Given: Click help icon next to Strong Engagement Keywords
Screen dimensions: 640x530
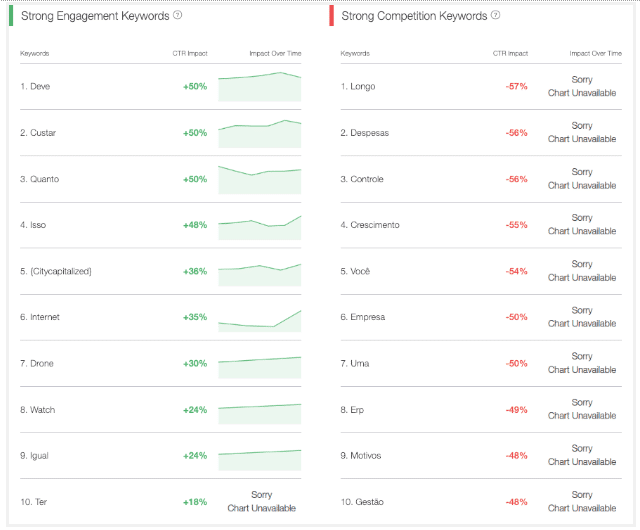Looking at the screenshot, I should tap(178, 15).
